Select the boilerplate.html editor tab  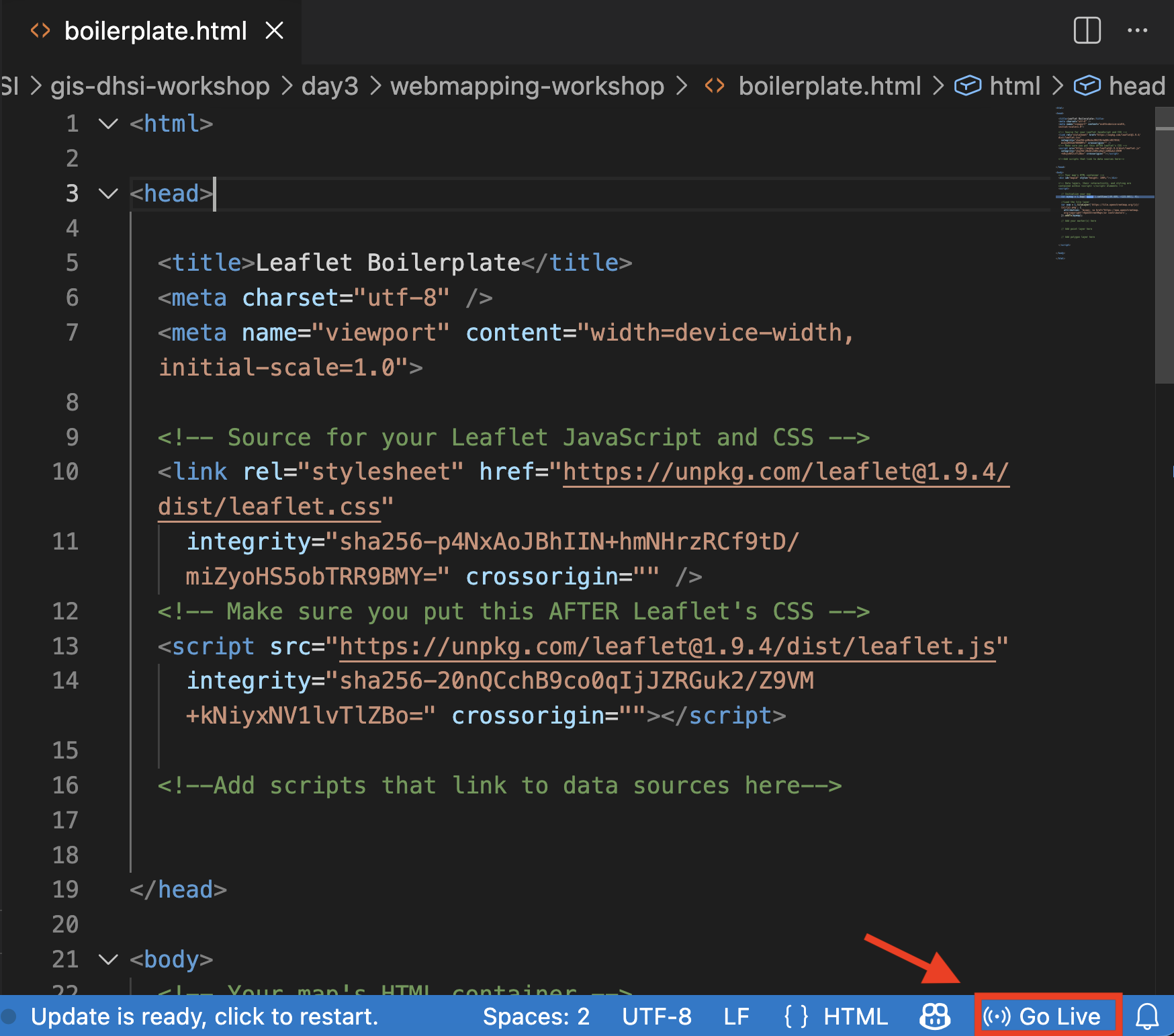[x=155, y=31]
